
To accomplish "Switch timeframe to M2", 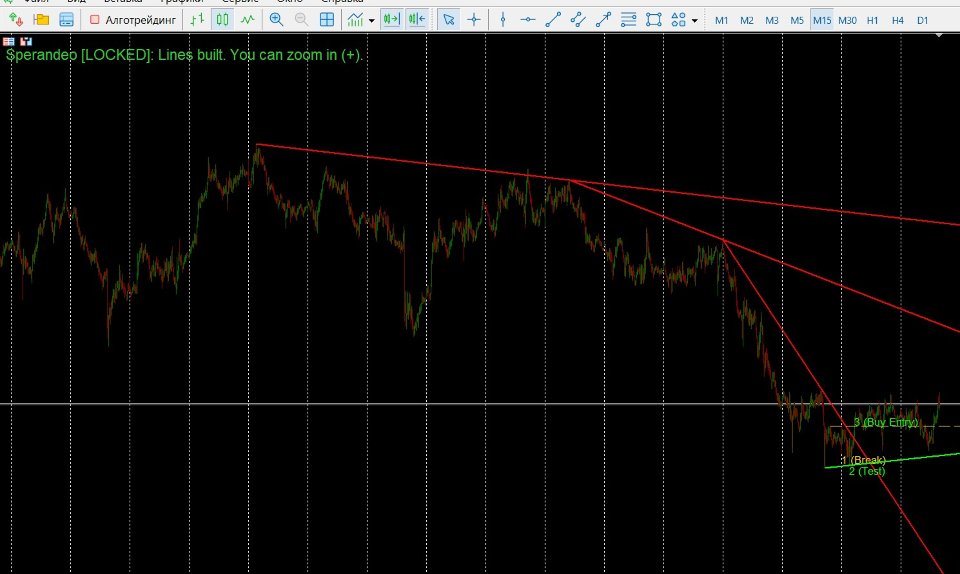I will pyautogui.click(x=747, y=20).
